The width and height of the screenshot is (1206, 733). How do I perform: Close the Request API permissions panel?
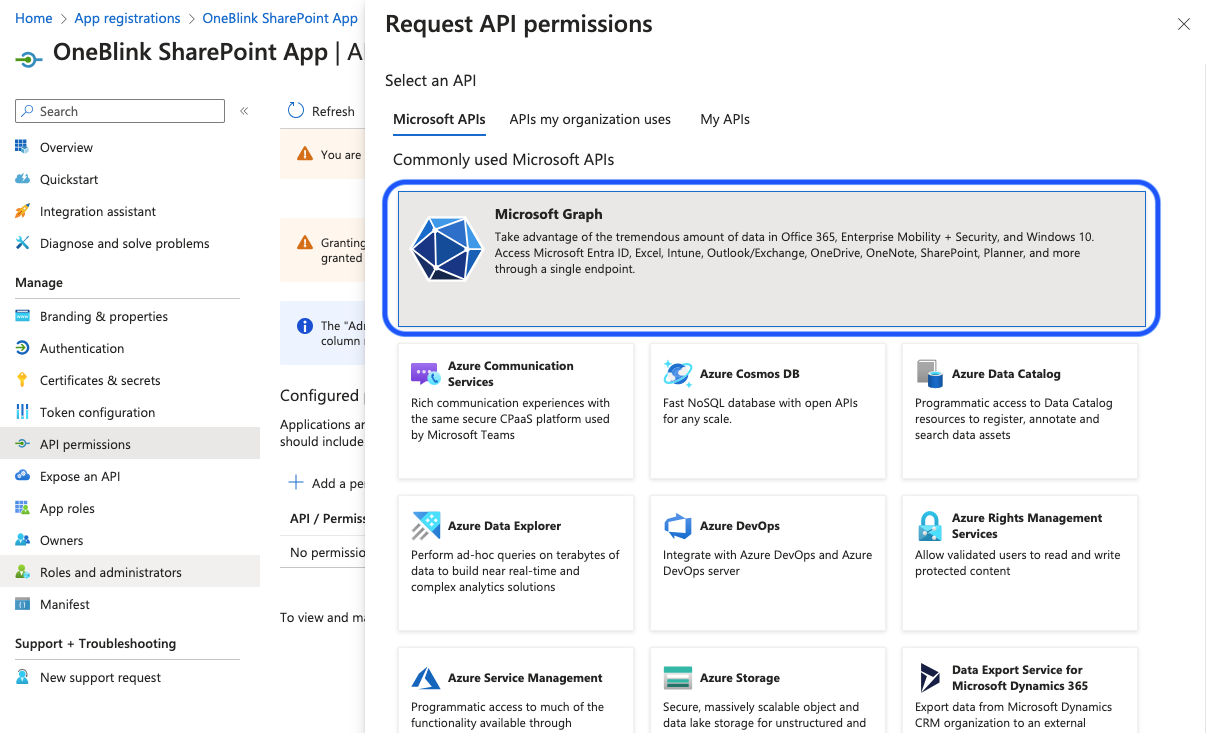(x=1184, y=24)
